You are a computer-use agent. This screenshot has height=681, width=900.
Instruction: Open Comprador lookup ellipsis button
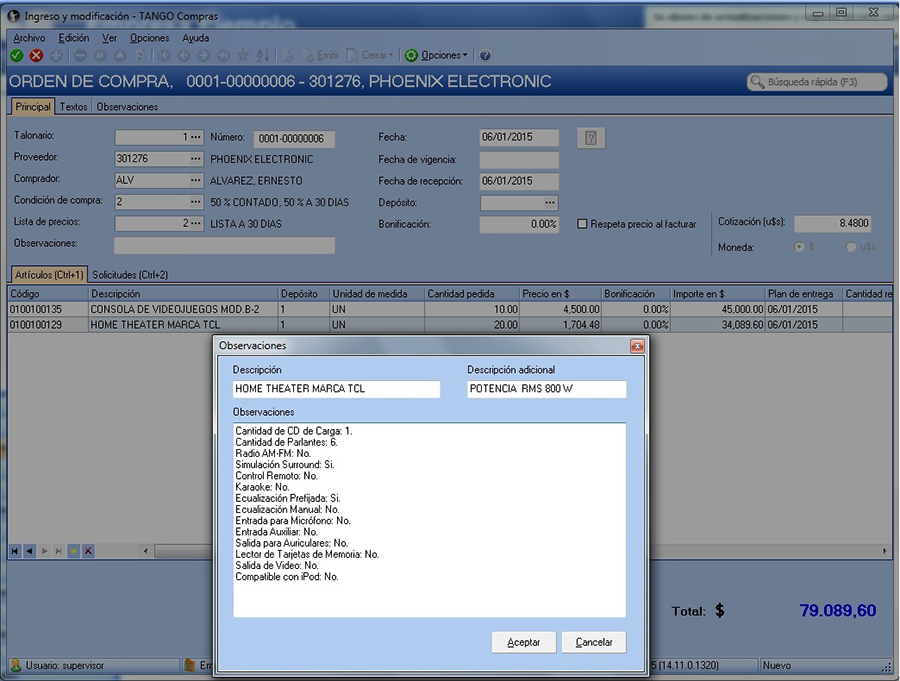pyautogui.click(x=196, y=180)
